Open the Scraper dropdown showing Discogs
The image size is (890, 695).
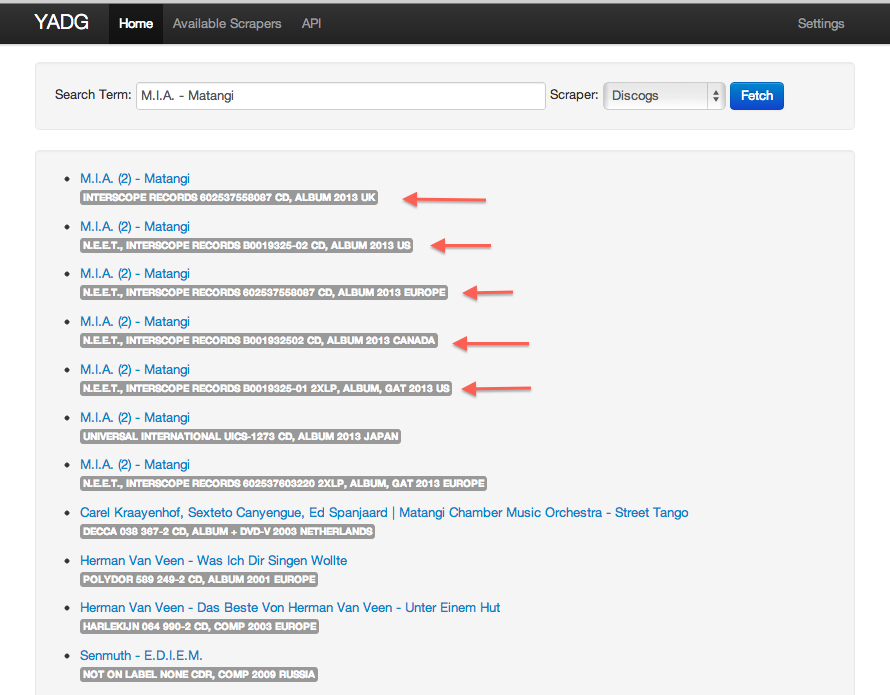(x=664, y=95)
